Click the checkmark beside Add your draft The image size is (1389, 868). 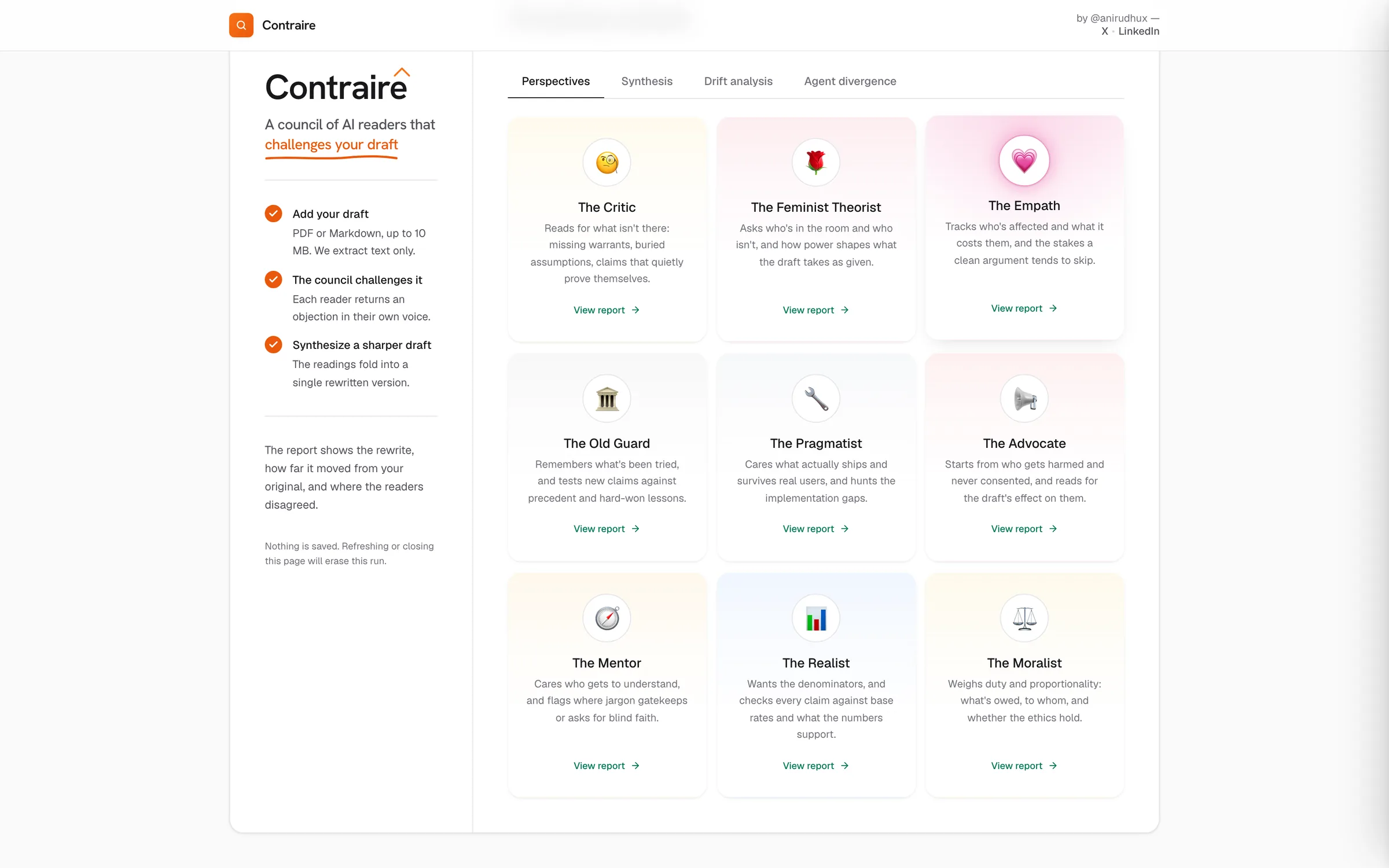(x=274, y=214)
